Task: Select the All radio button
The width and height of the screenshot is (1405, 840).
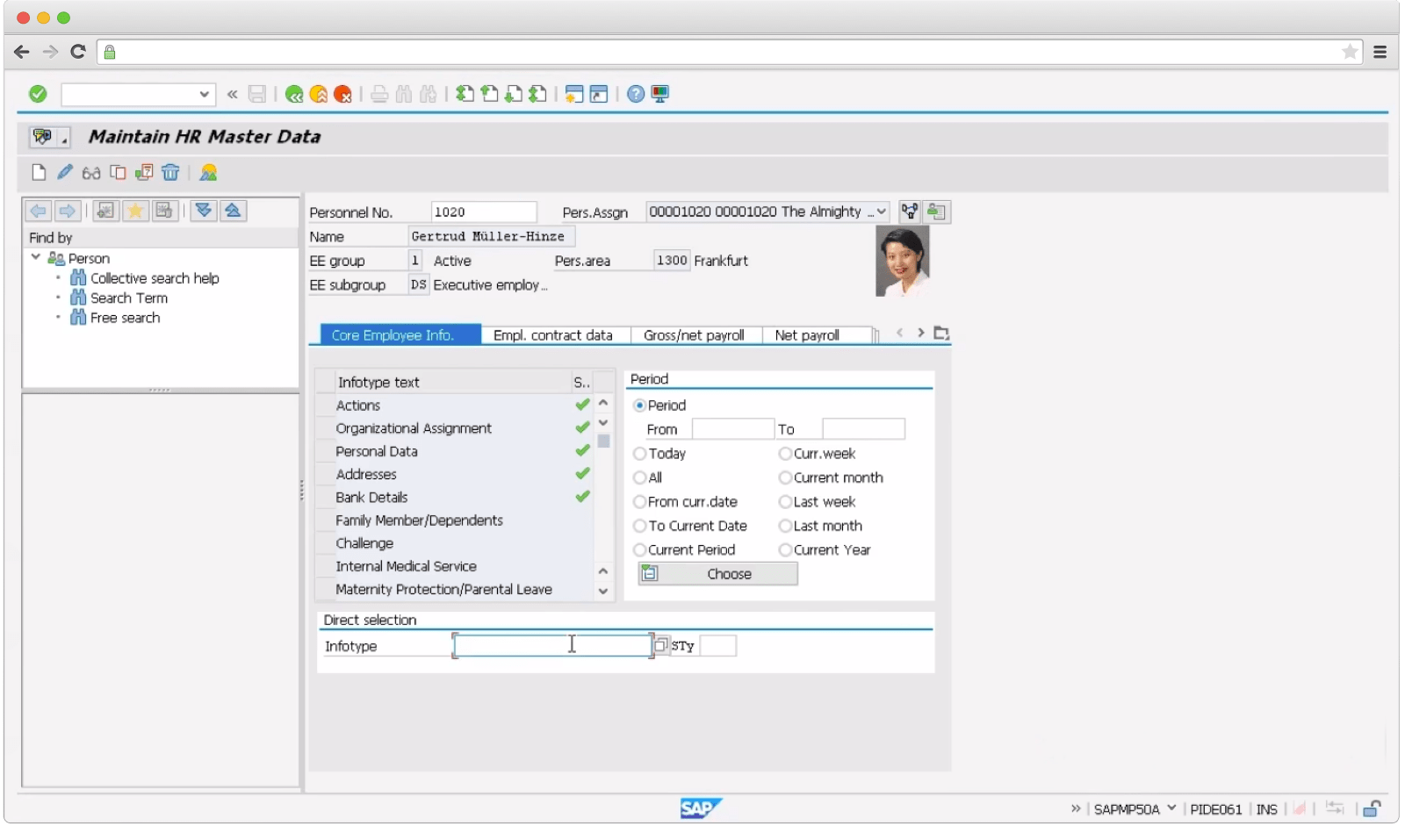Action: click(639, 477)
